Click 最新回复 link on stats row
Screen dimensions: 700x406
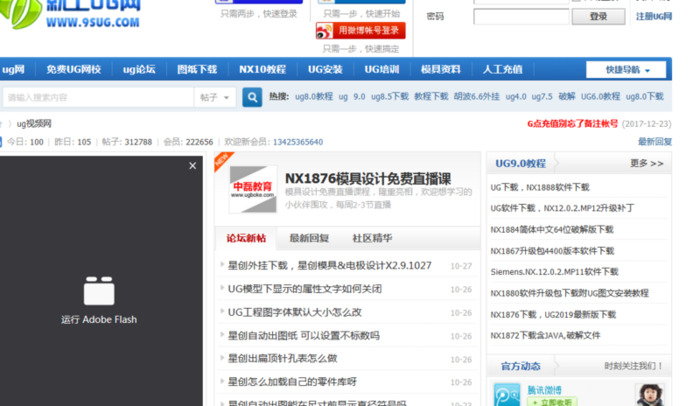coord(654,142)
